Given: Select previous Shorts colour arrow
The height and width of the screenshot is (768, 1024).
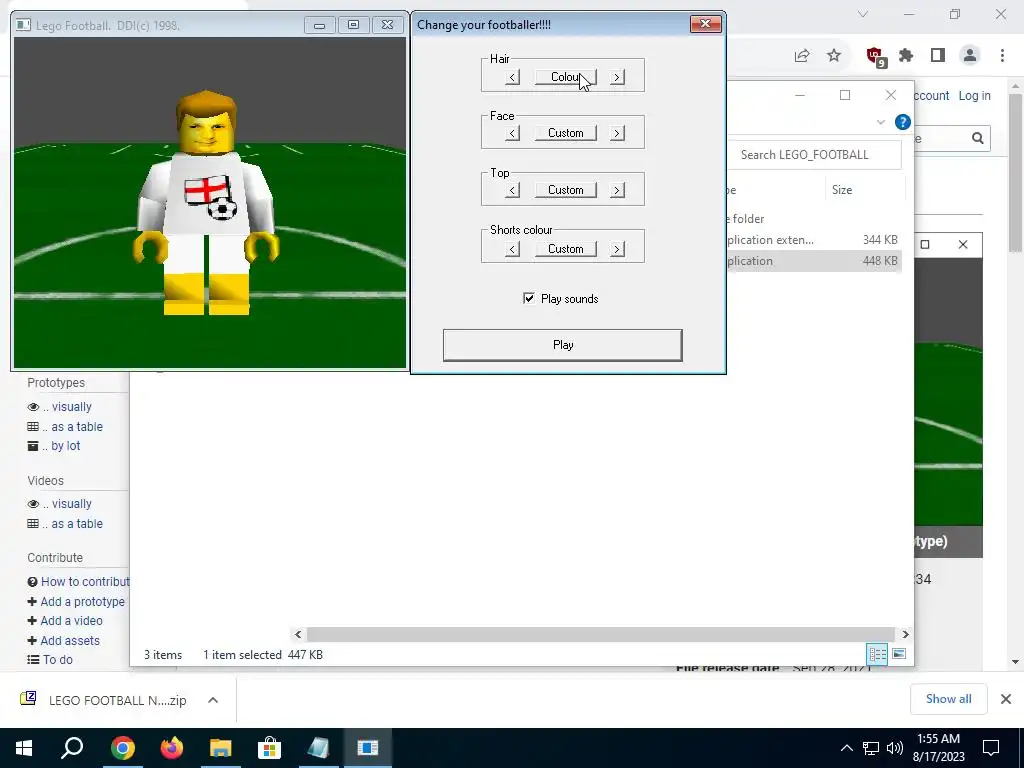Looking at the screenshot, I should coord(513,249).
